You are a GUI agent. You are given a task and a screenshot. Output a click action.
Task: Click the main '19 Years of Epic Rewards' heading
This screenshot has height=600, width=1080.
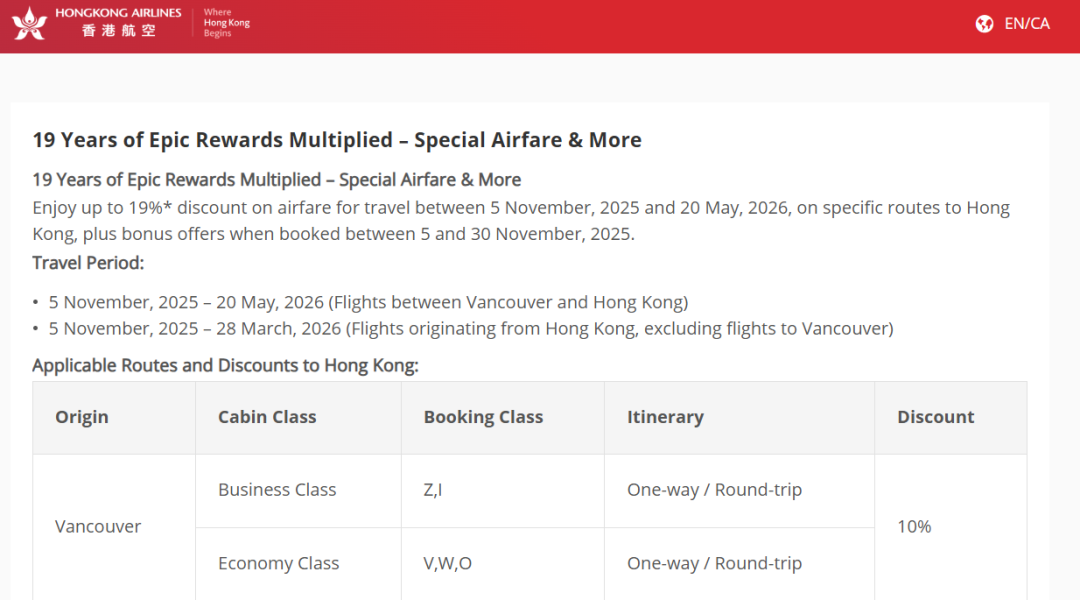(x=337, y=140)
